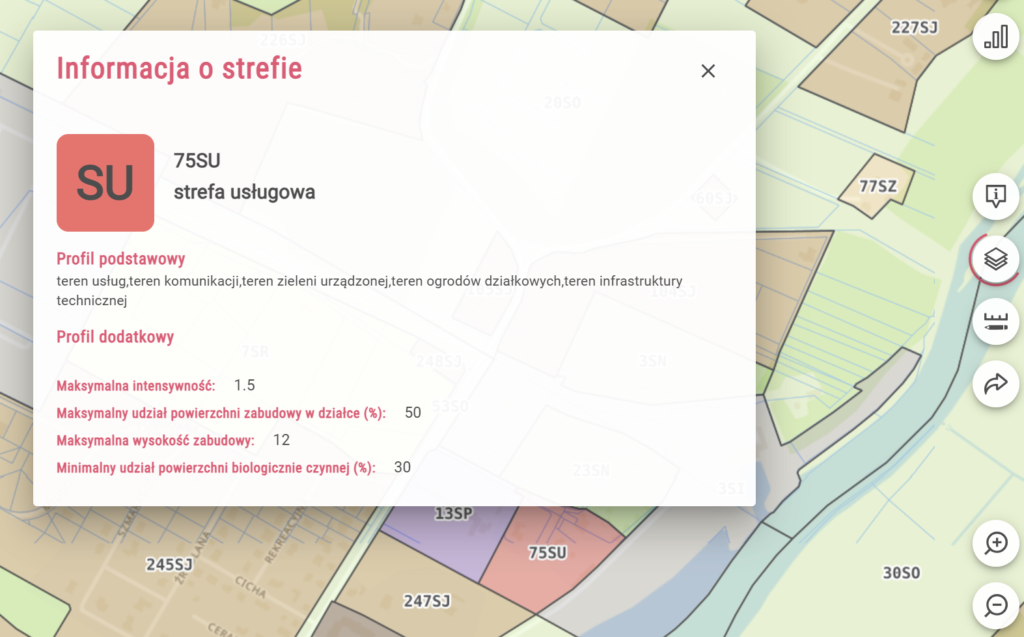Open the map layers panel
The width and height of the screenshot is (1024, 637).
(x=995, y=259)
